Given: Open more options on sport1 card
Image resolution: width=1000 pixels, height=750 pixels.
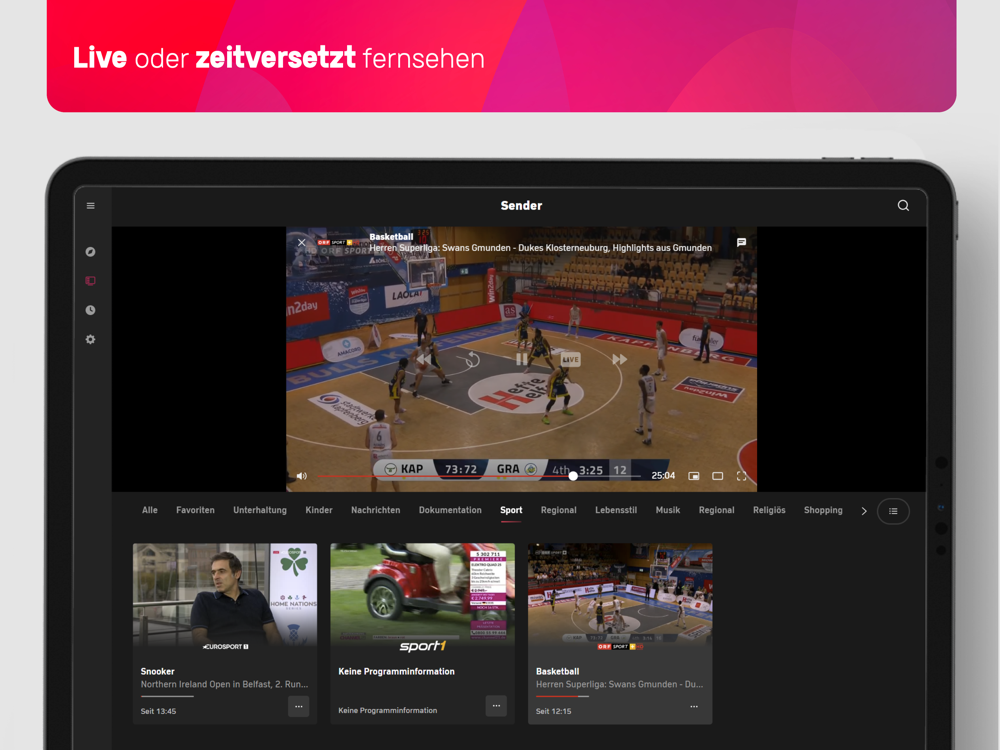Looking at the screenshot, I should [496, 706].
